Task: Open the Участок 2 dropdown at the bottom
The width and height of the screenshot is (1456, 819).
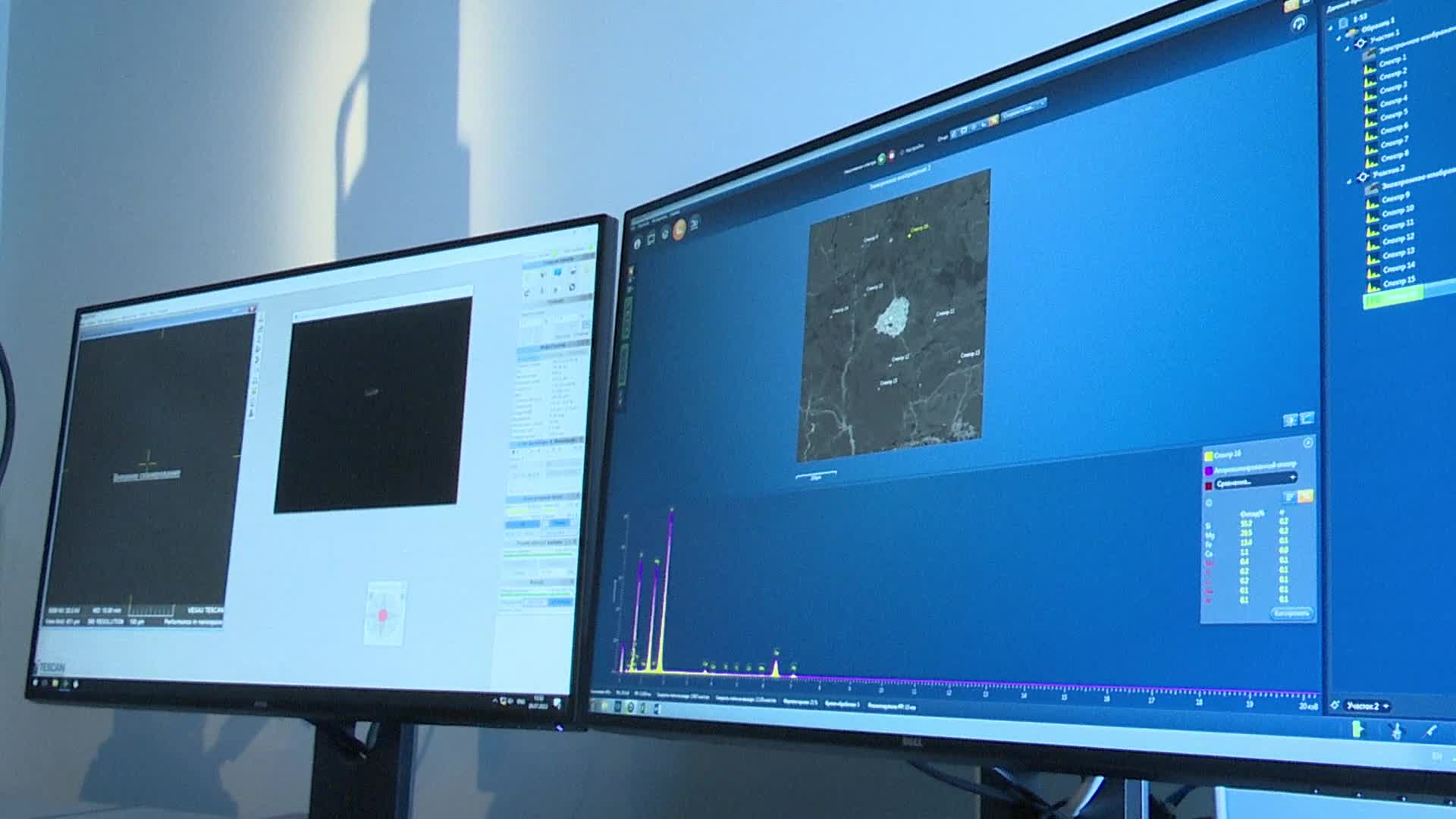Action: point(1367,707)
